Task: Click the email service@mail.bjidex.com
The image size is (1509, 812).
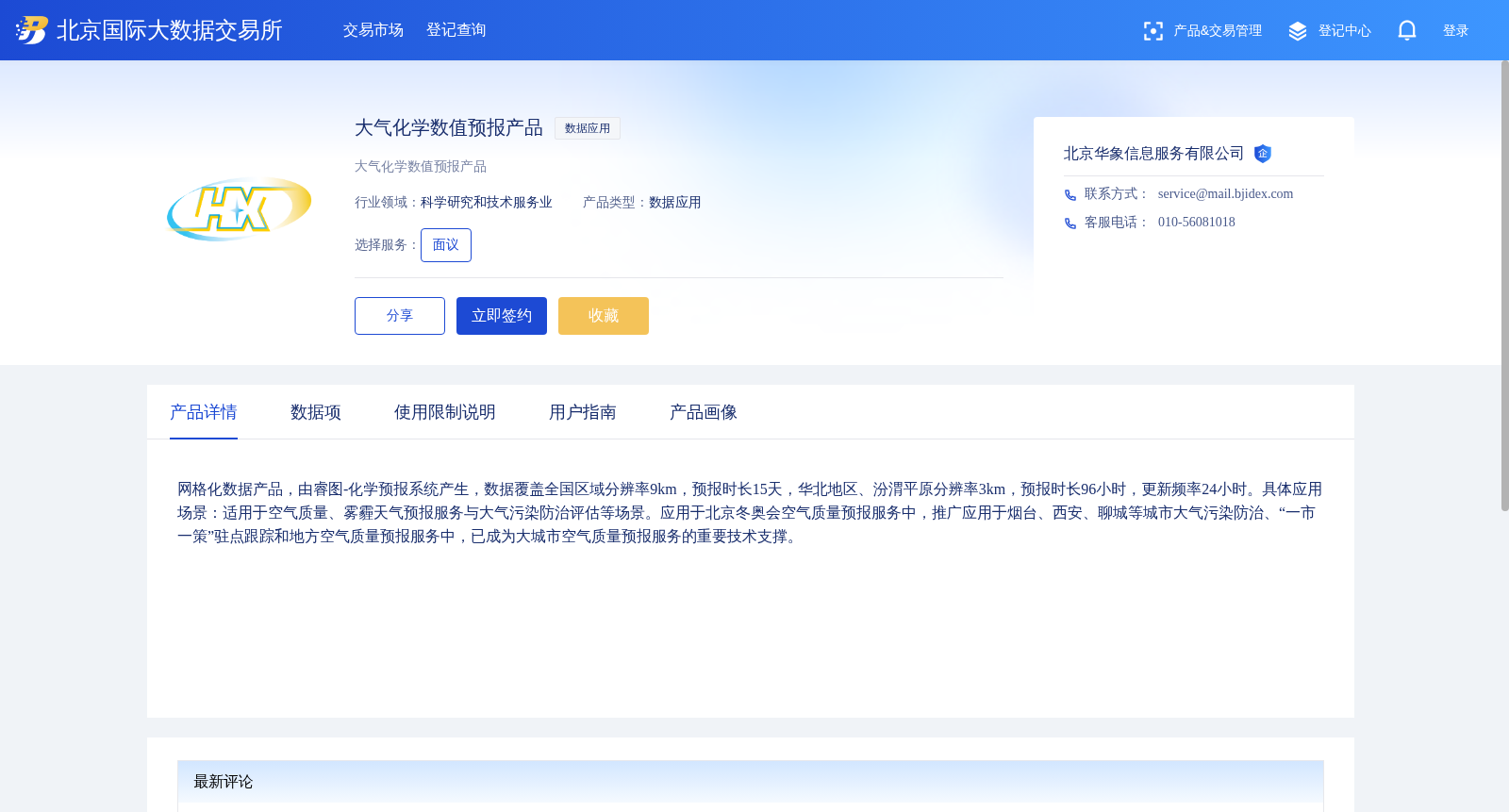Action: [x=1225, y=194]
